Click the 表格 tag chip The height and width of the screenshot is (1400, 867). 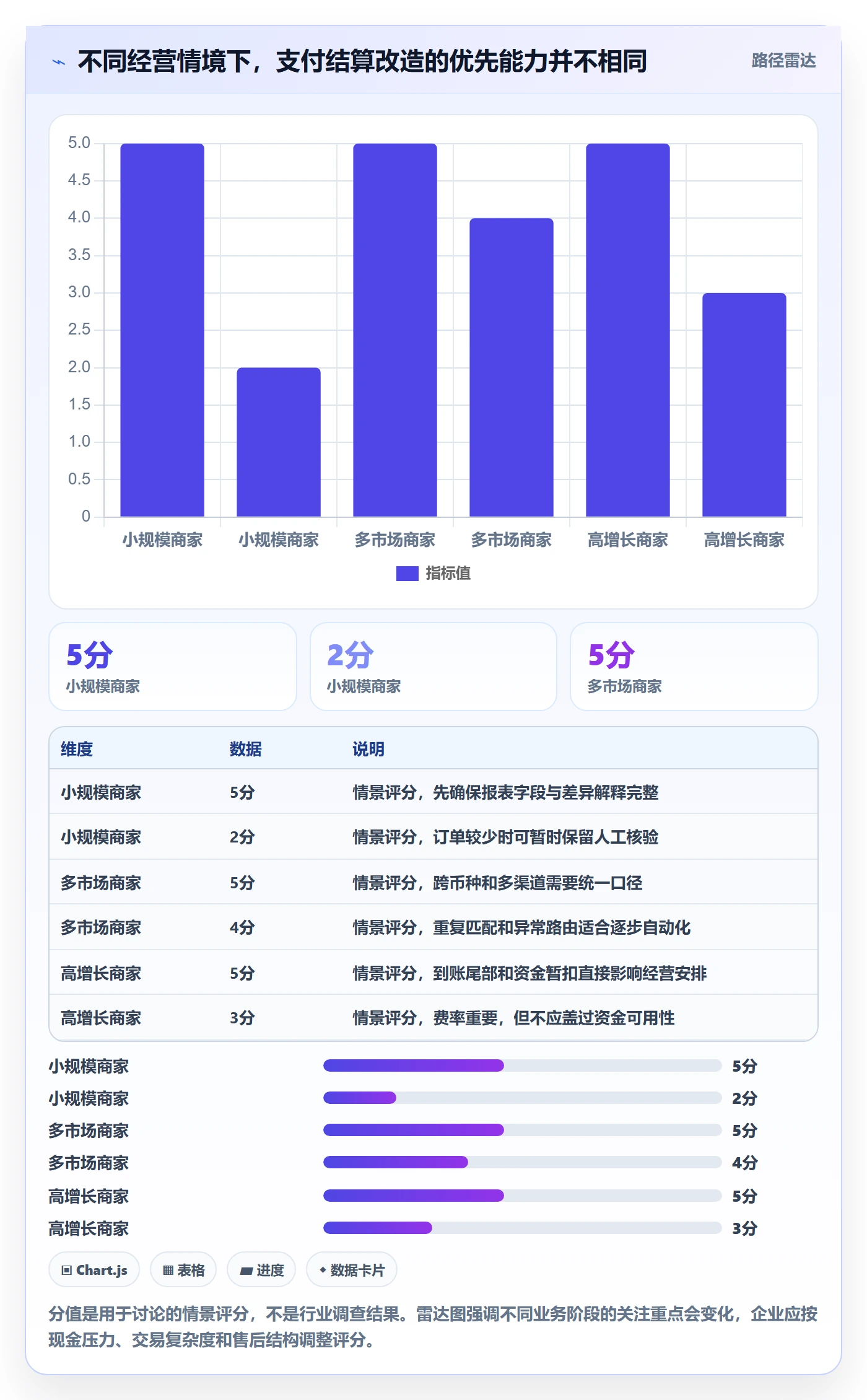tap(183, 1270)
